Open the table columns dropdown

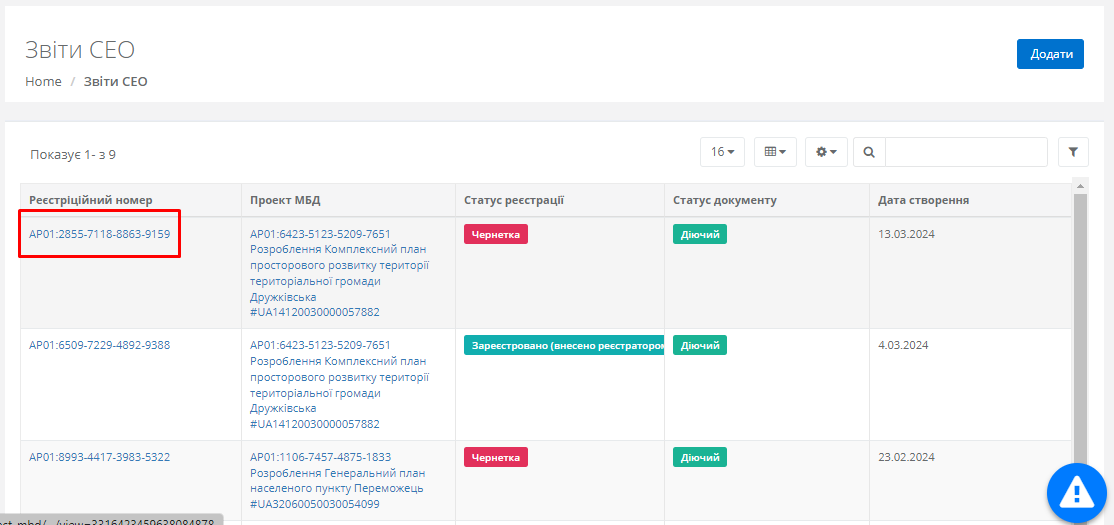pyautogui.click(x=775, y=152)
